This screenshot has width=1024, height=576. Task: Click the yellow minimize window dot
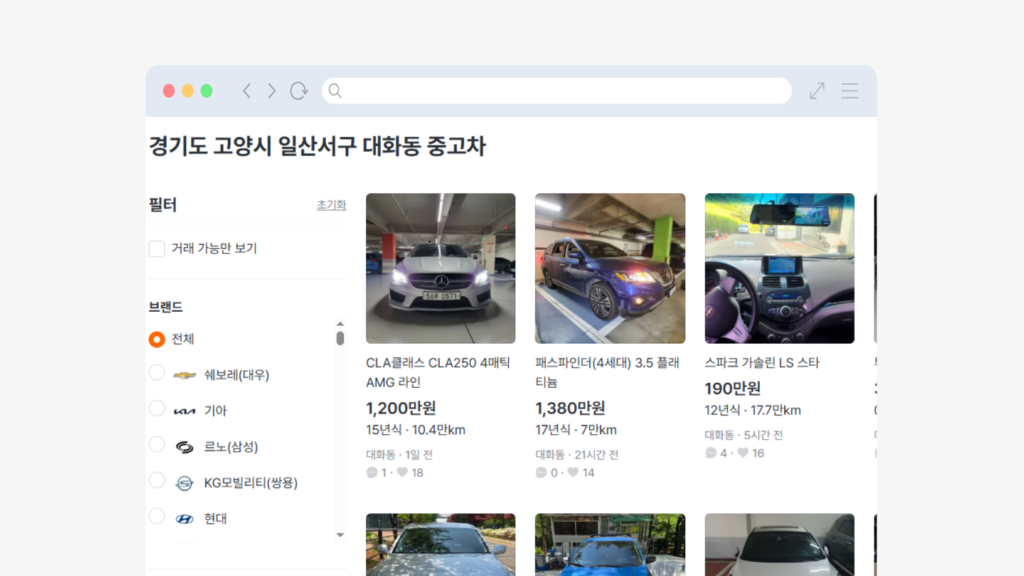click(187, 91)
